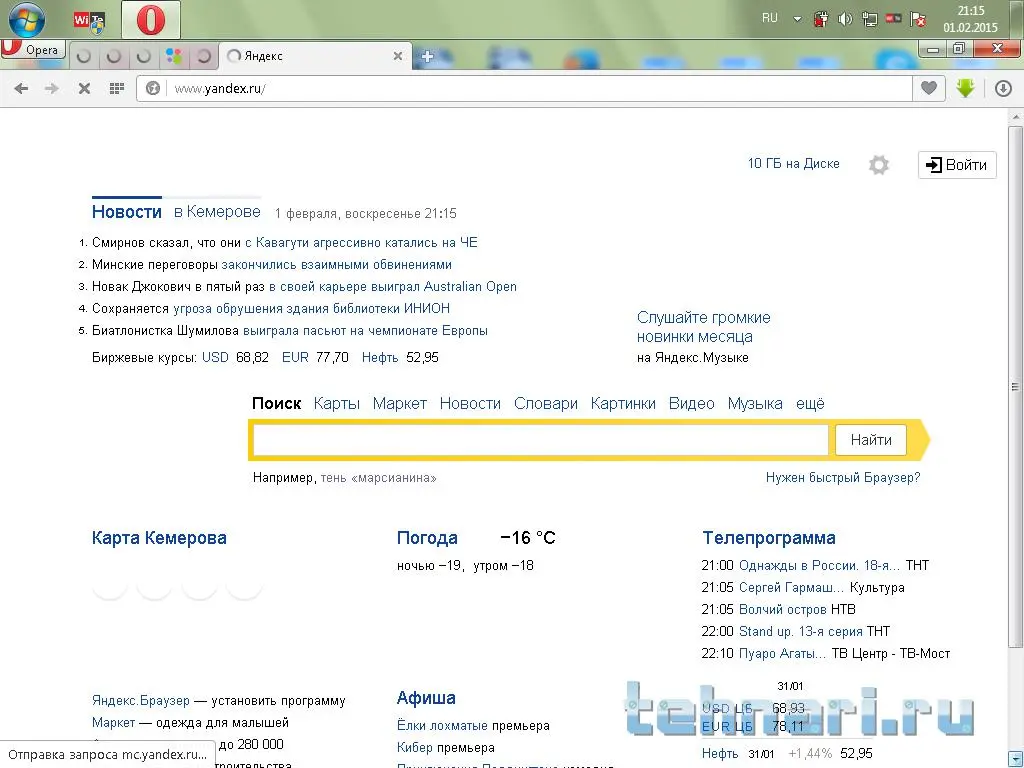
Task: Open a new tab with plus button
Action: (x=428, y=56)
